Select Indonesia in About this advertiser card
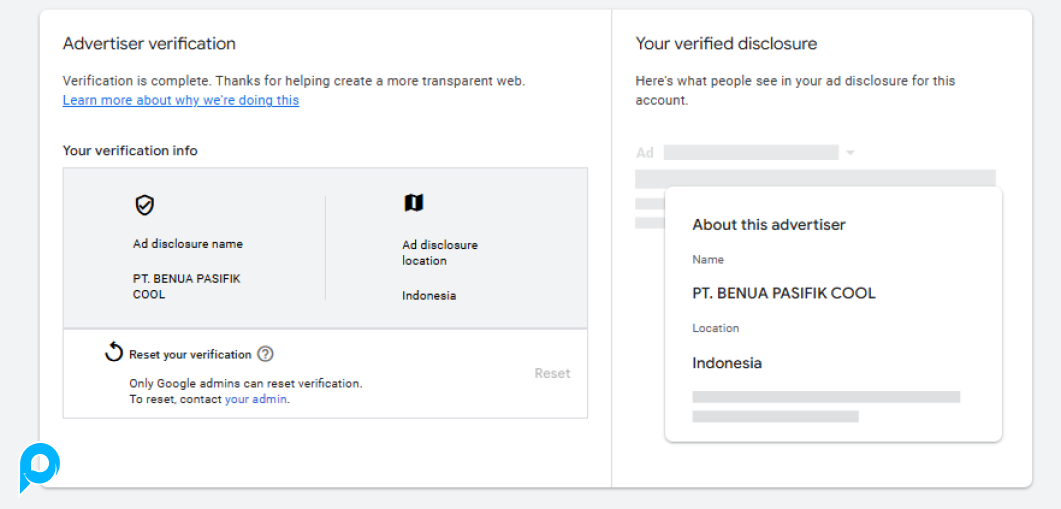 [x=726, y=363]
